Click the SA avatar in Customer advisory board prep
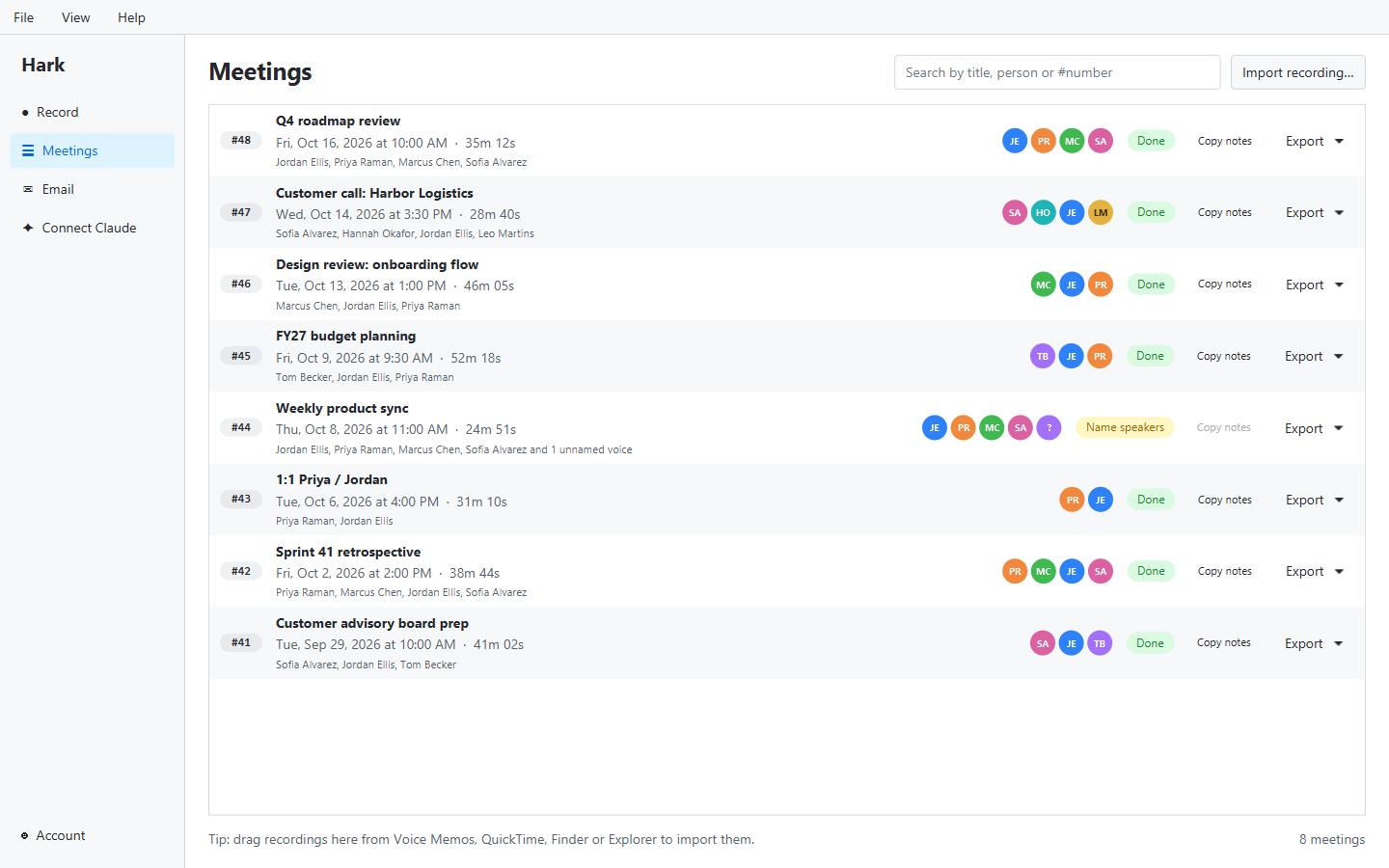Image resolution: width=1389 pixels, height=868 pixels. (1043, 643)
